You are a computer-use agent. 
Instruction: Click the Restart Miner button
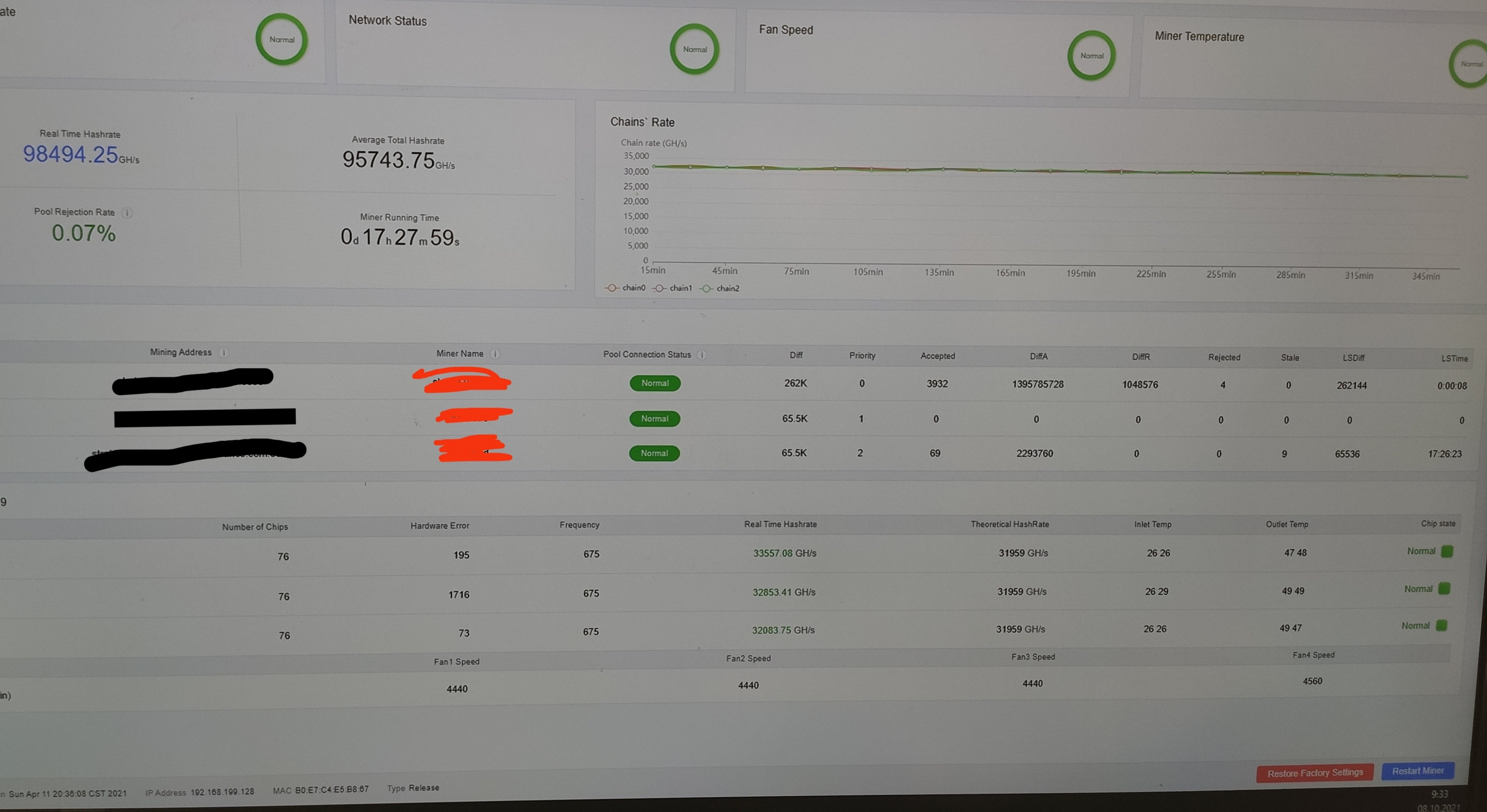coord(1417,771)
